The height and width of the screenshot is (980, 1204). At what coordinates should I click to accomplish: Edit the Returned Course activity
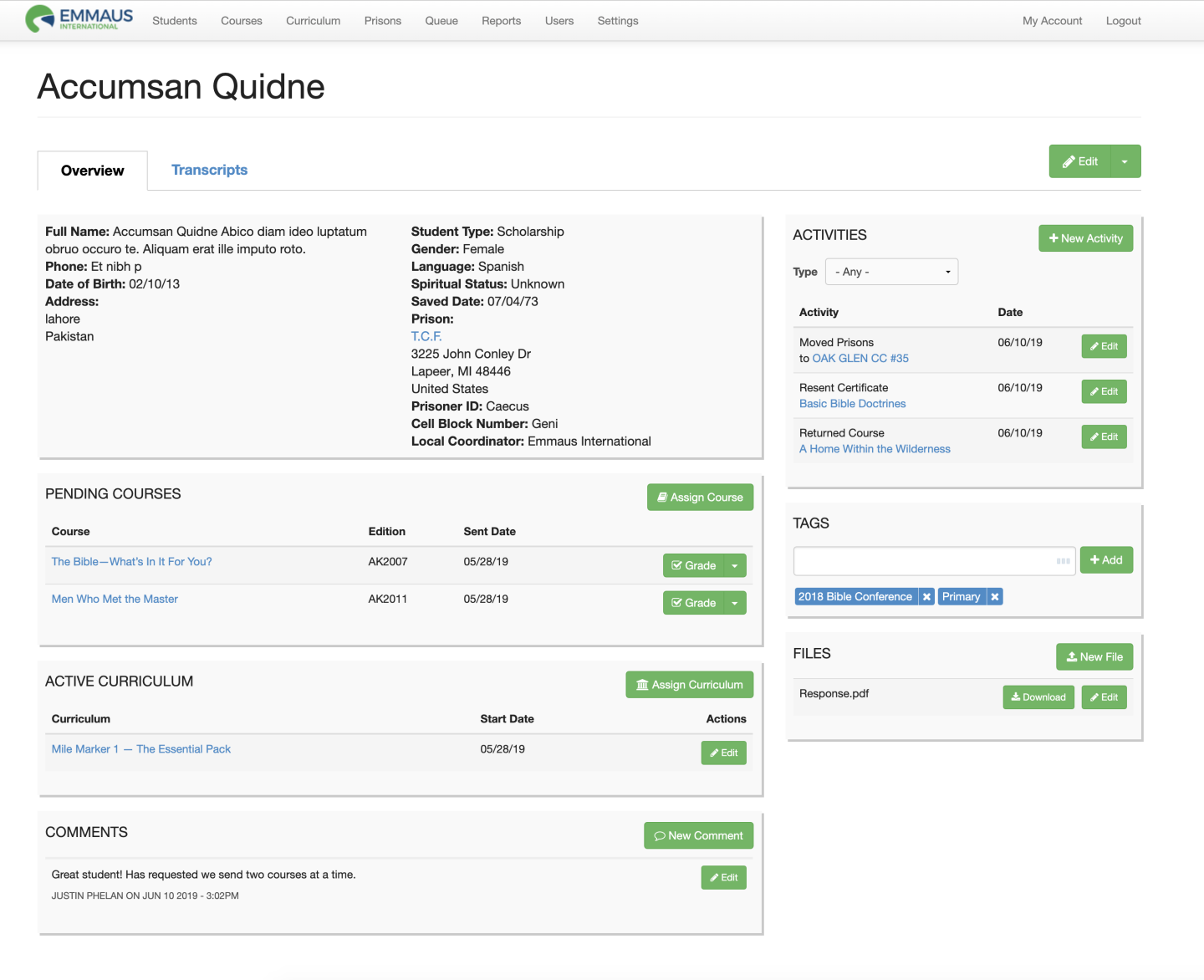click(x=1104, y=436)
